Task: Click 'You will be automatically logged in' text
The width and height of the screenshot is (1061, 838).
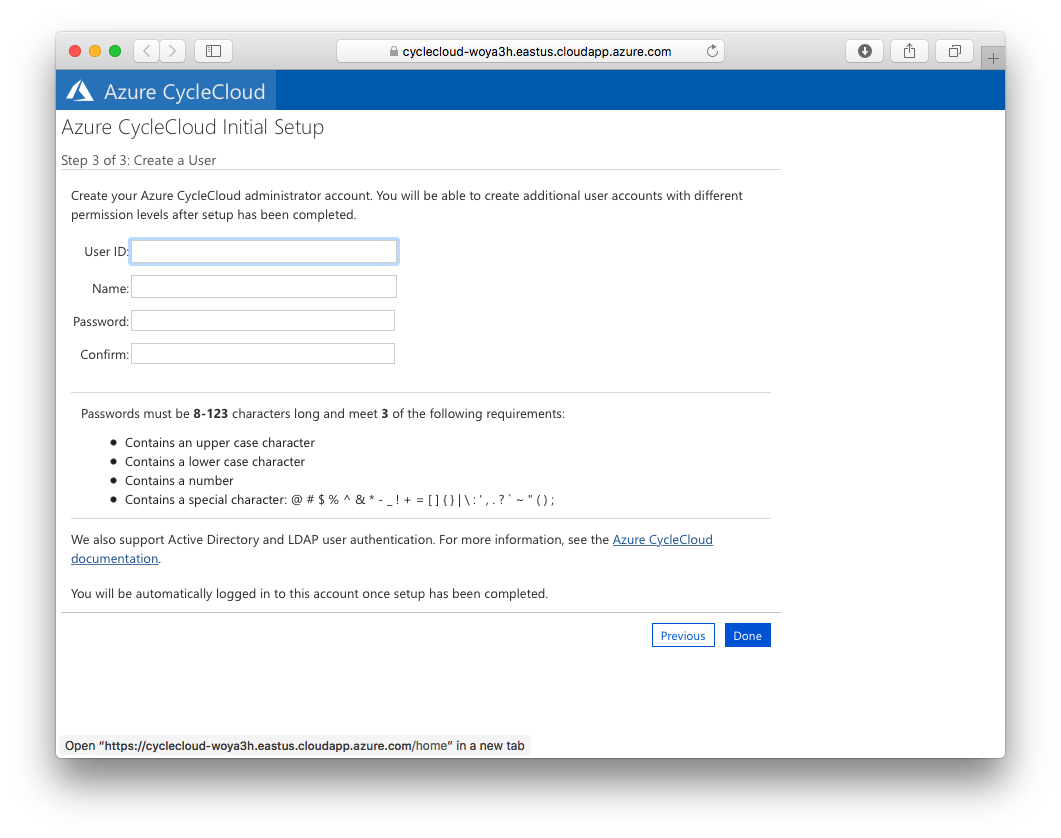Action: 309,594
